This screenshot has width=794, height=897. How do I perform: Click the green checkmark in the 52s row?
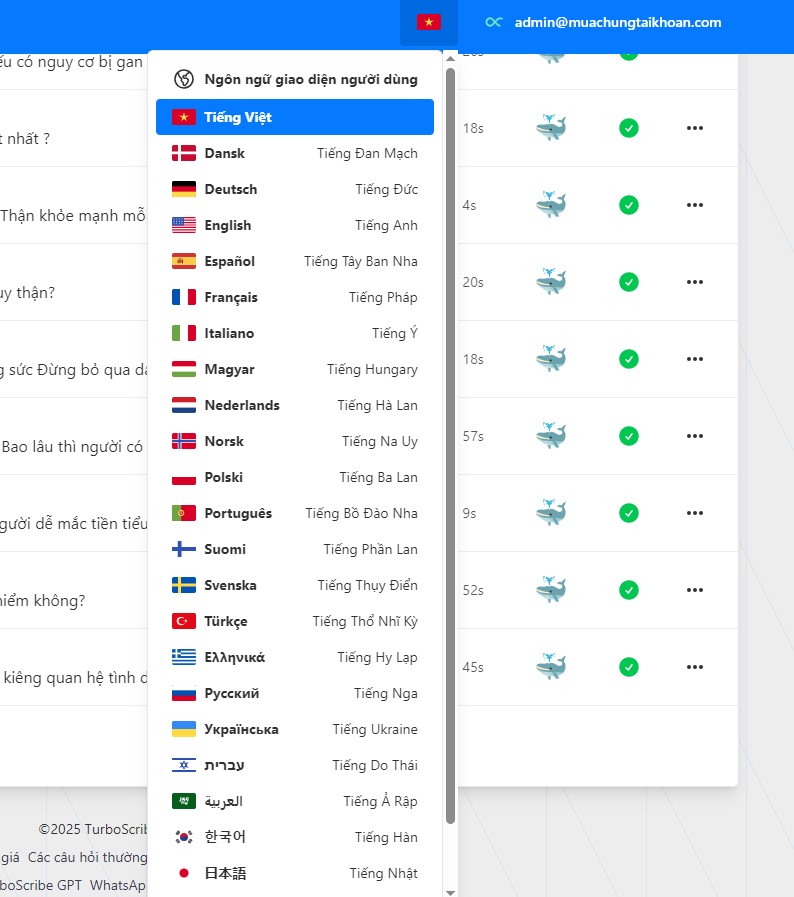coord(628,590)
